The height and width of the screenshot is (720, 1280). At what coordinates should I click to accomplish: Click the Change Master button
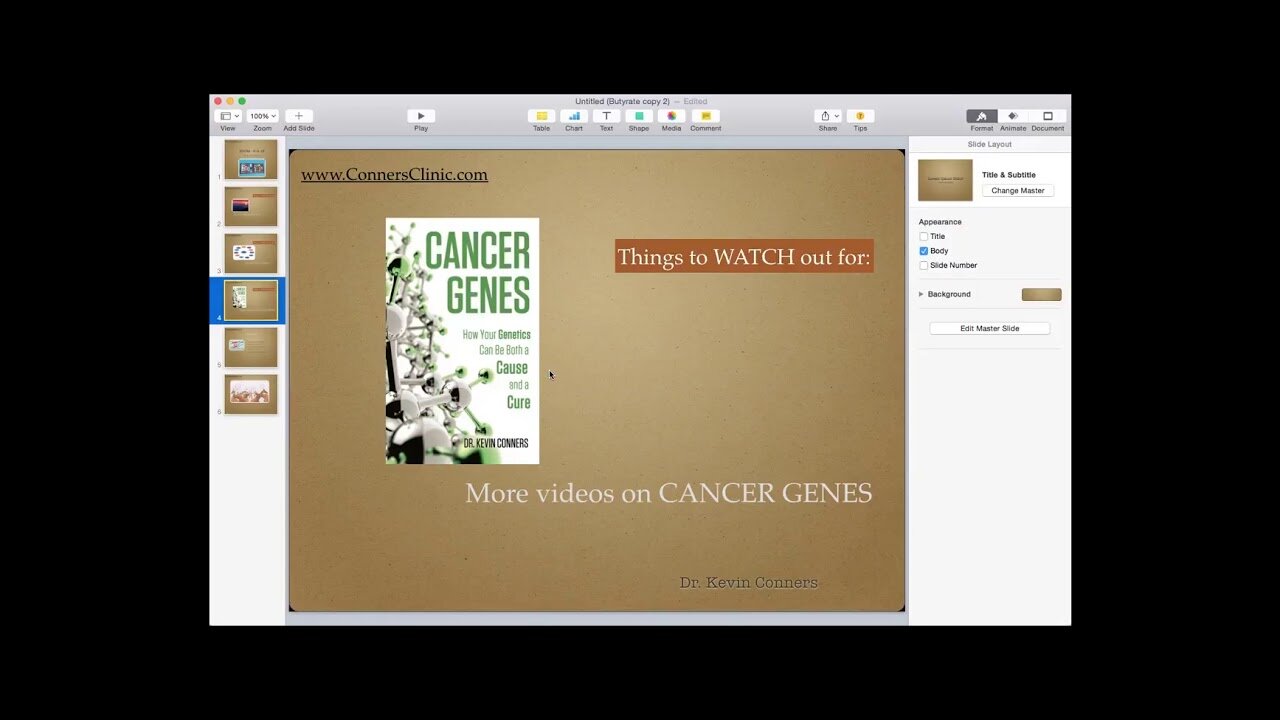click(x=1018, y=190)
